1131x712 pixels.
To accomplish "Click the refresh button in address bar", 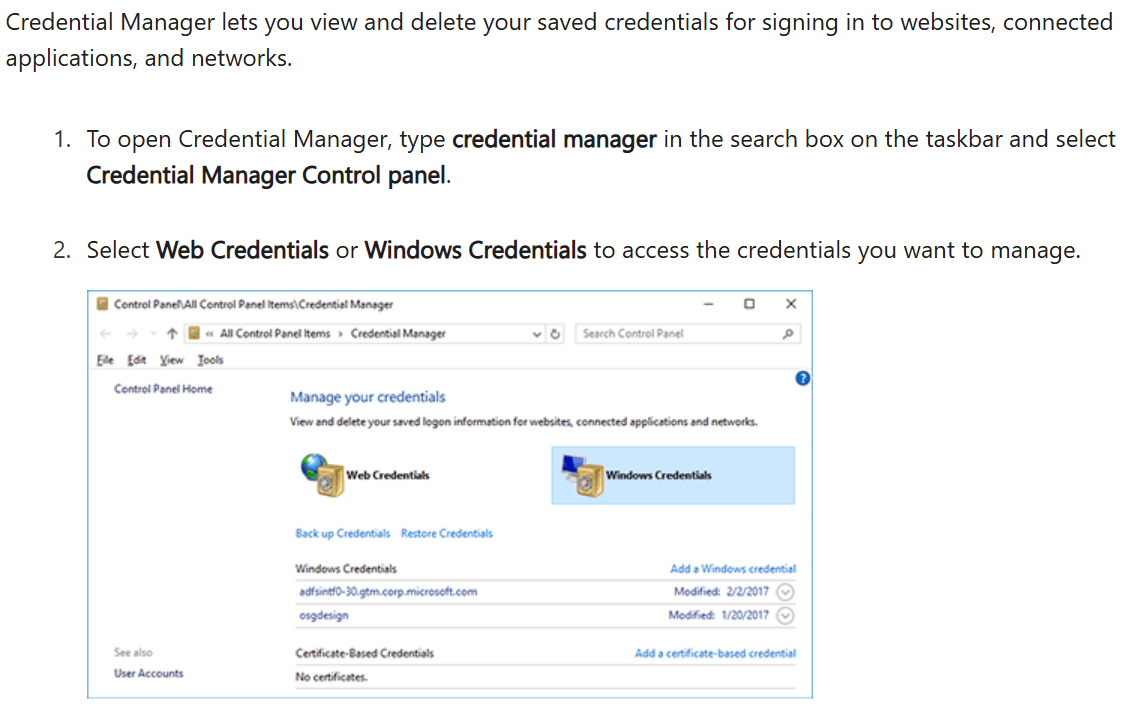I will (x=557, y=334).
